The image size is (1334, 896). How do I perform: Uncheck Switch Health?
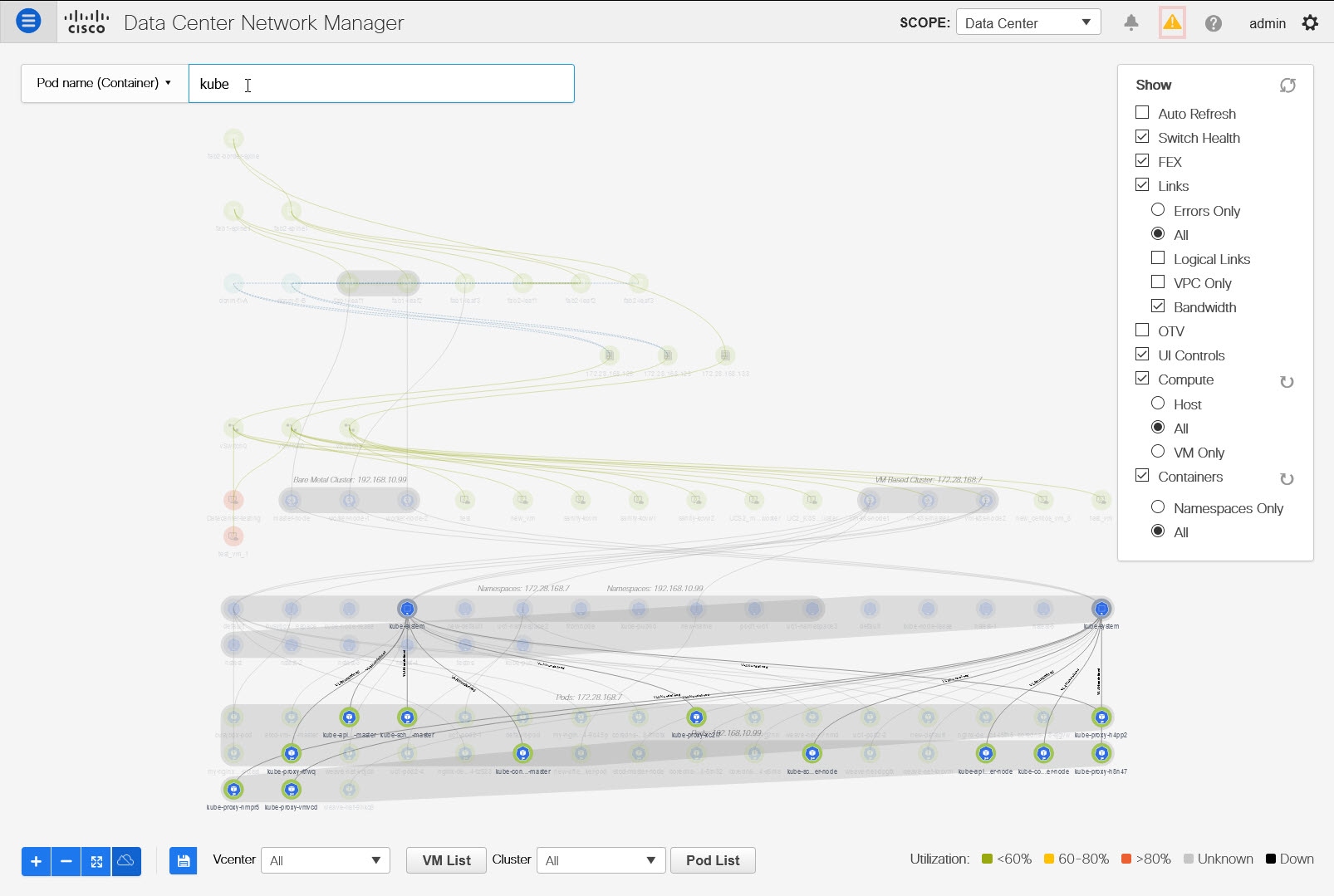click(1142, 136)
